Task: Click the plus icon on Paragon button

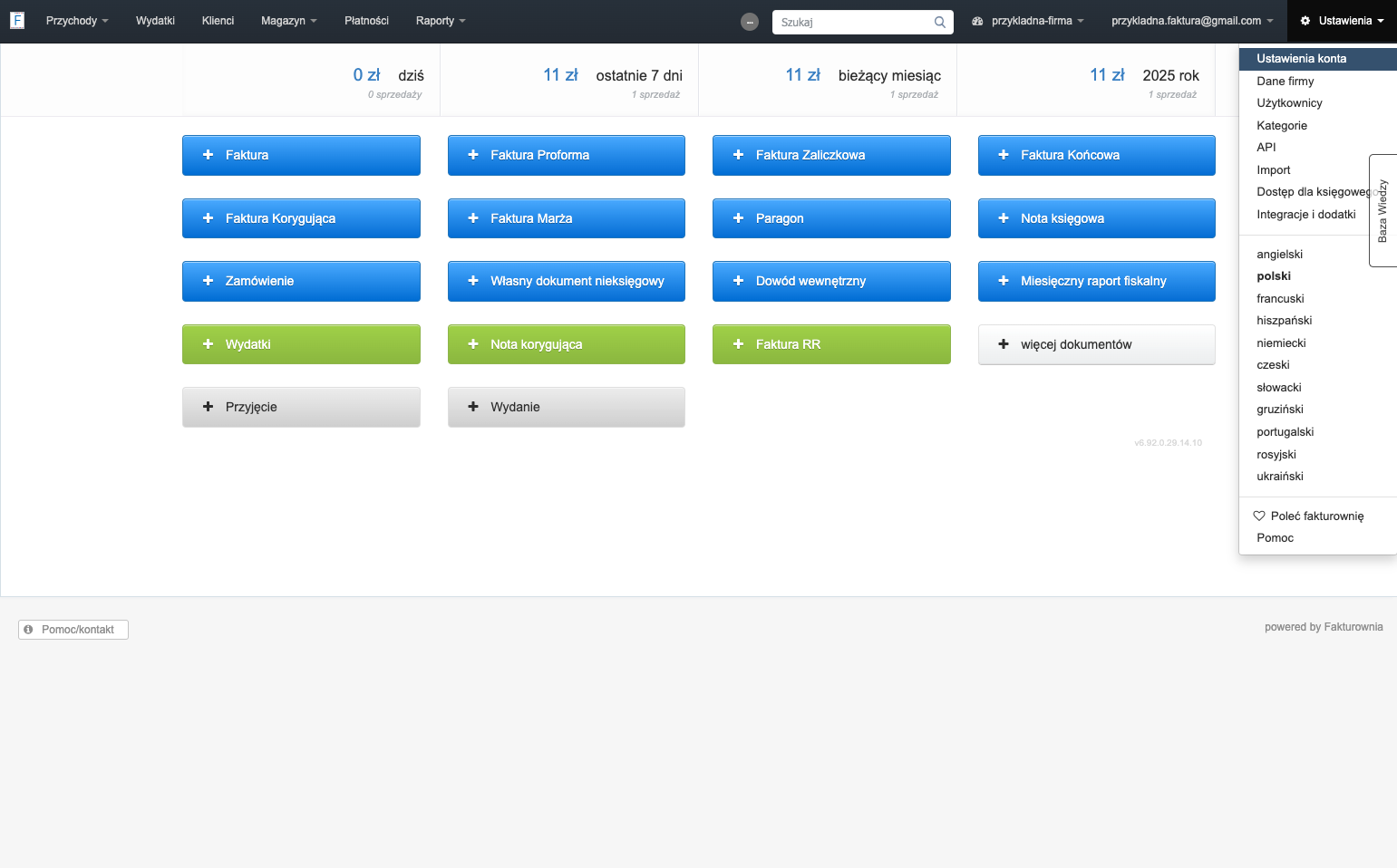Action: click(x=738, y=218)
